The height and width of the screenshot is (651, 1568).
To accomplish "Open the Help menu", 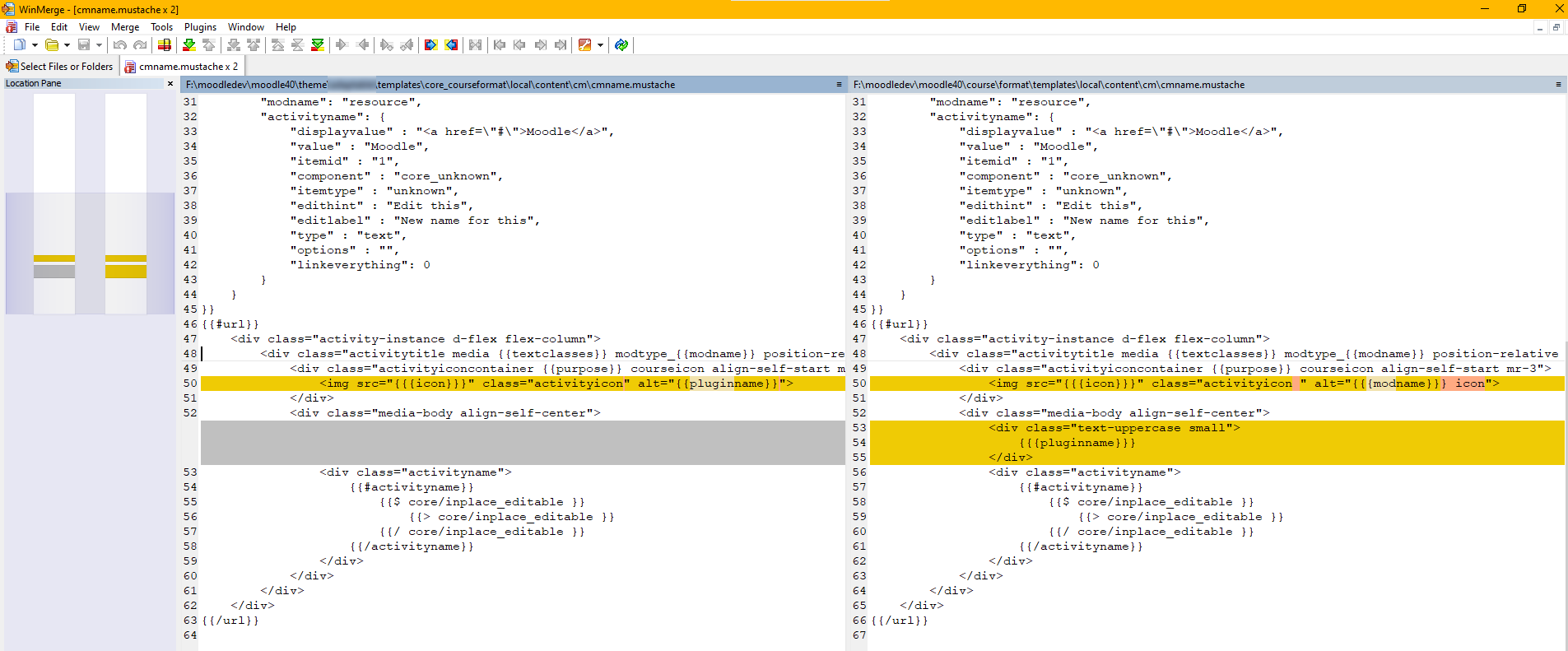I will tap(286, 27).
